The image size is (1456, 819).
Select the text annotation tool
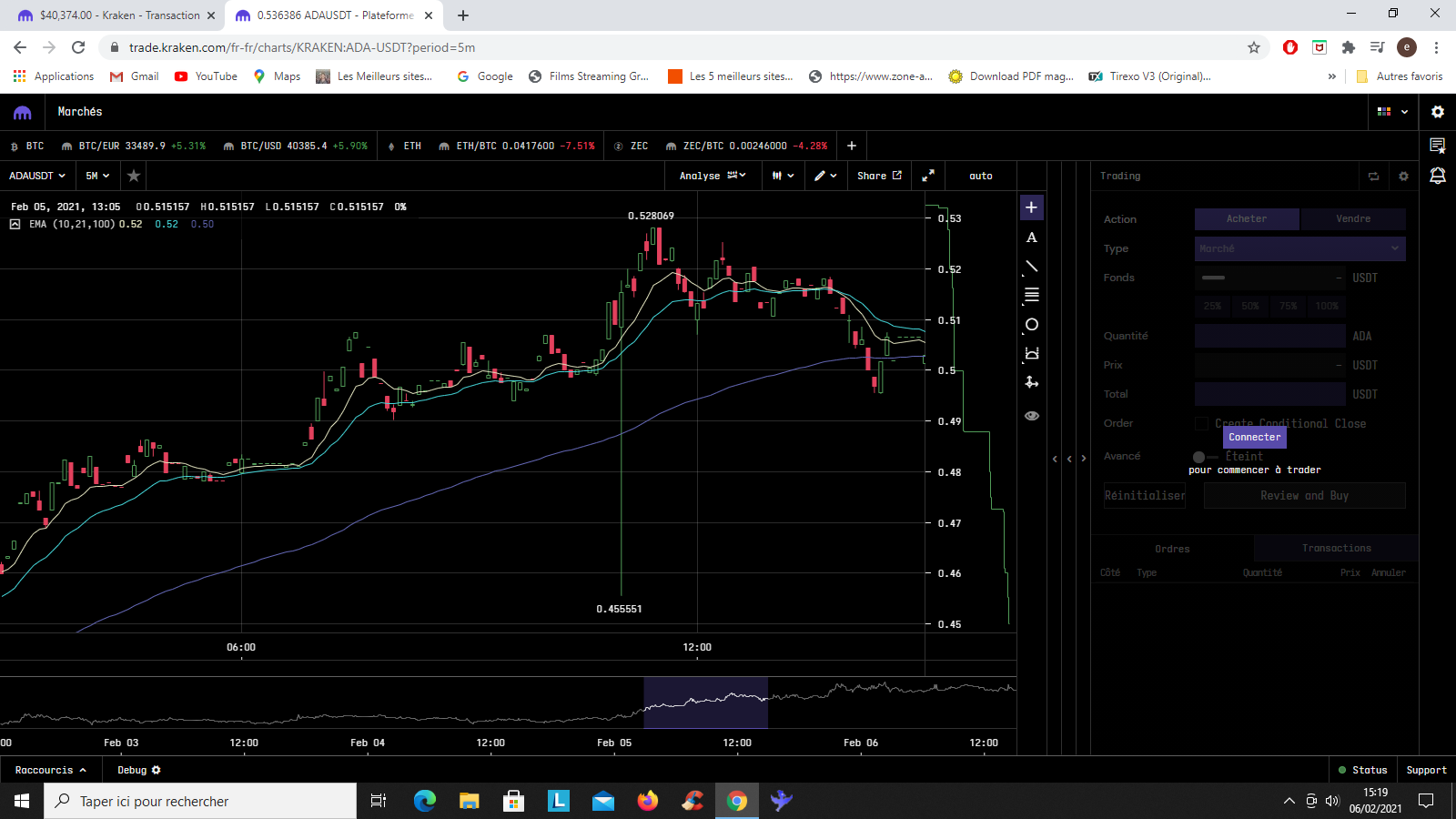pos(1031,238)
